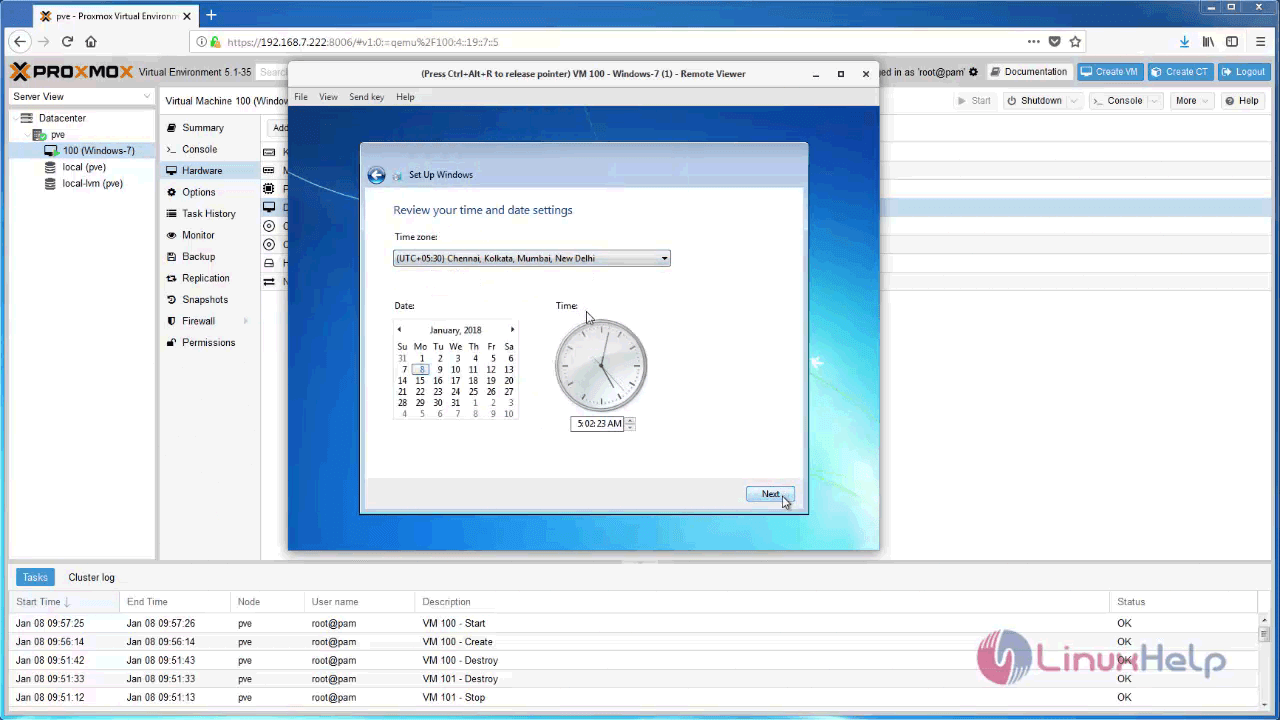Select VM 100 (Windows-7) in the tree

98,151
